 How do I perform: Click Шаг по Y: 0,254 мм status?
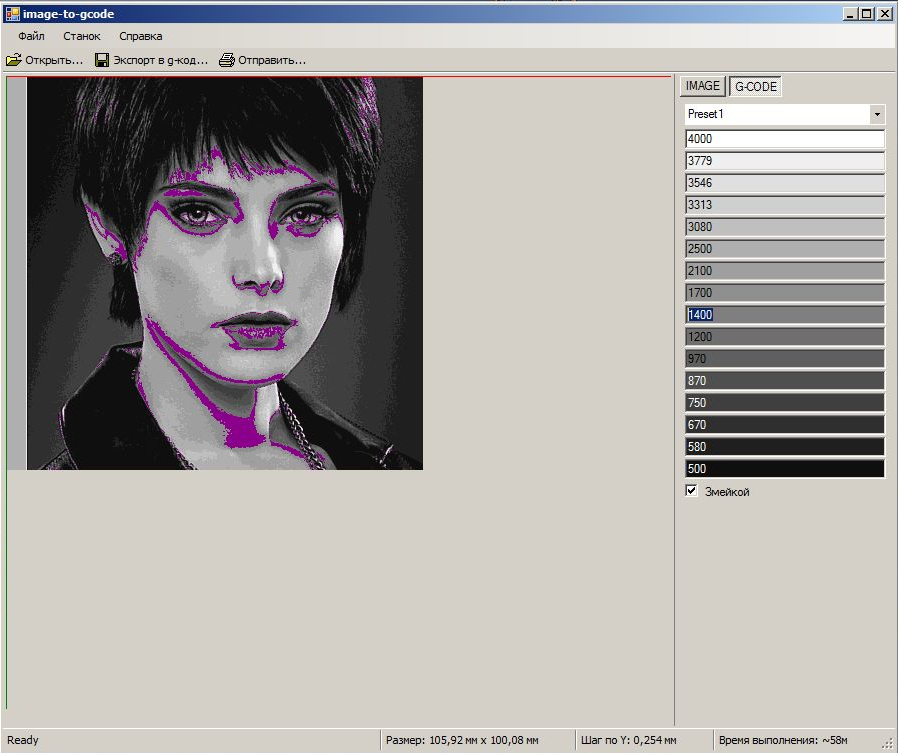click(628, 740)
